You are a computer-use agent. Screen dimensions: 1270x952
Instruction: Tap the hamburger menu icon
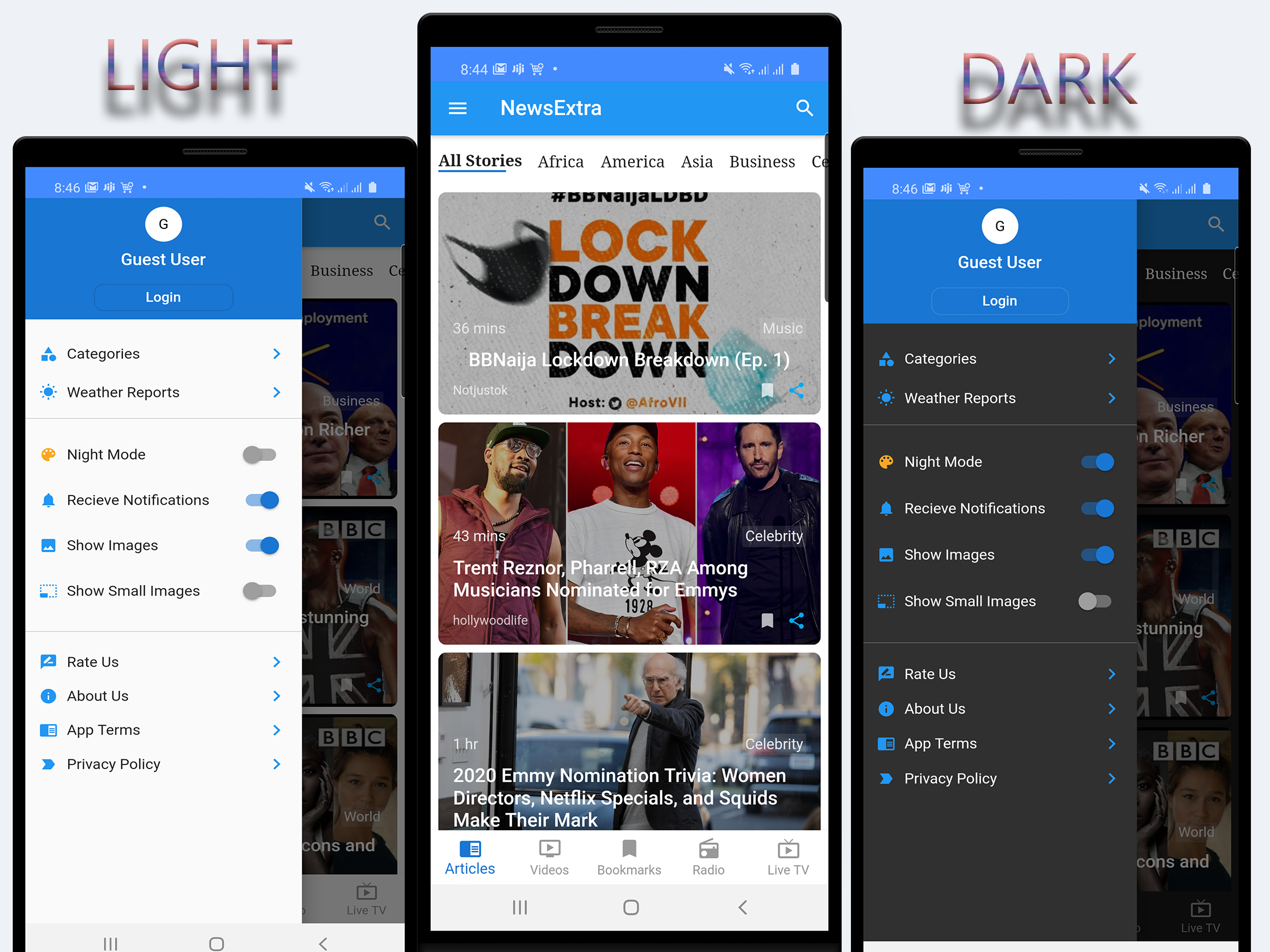[459, 108]
